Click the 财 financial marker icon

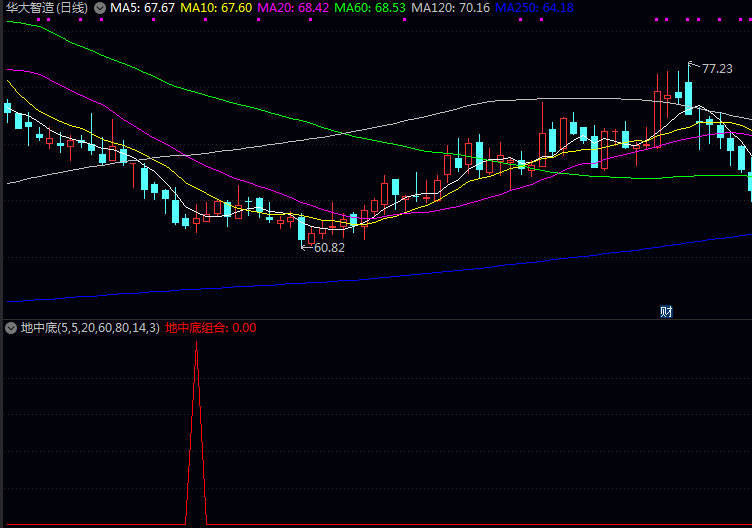pos(666,311)
